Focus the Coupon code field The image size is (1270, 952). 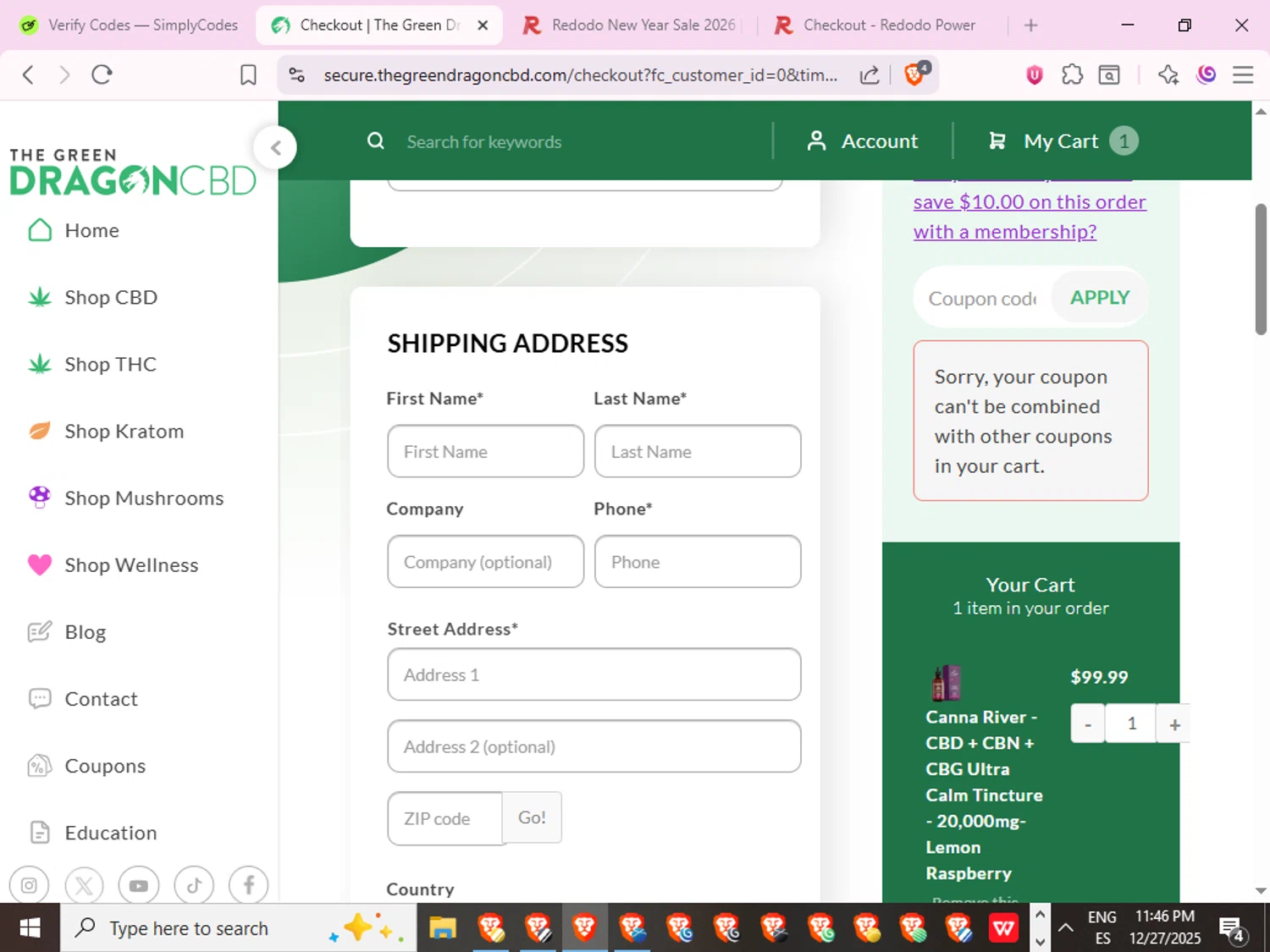[x=983, y=298]
